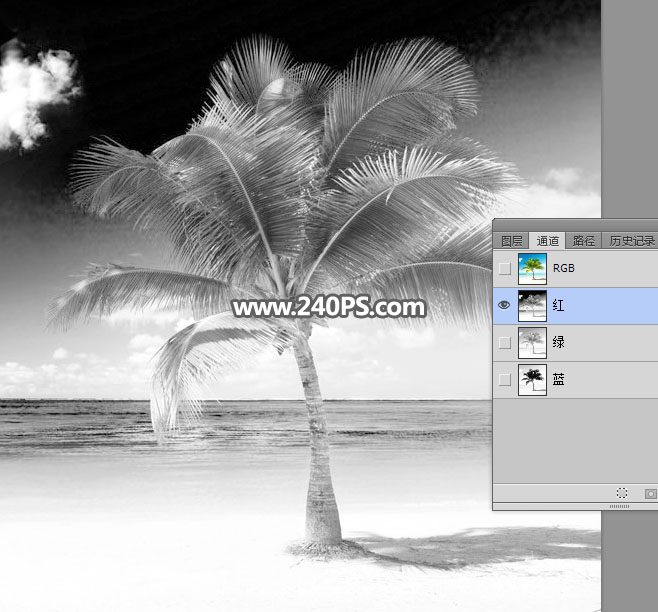Select the 蓝 channel name
The width and height of the screenshot is (658, 612).
[x=558, y=379]
